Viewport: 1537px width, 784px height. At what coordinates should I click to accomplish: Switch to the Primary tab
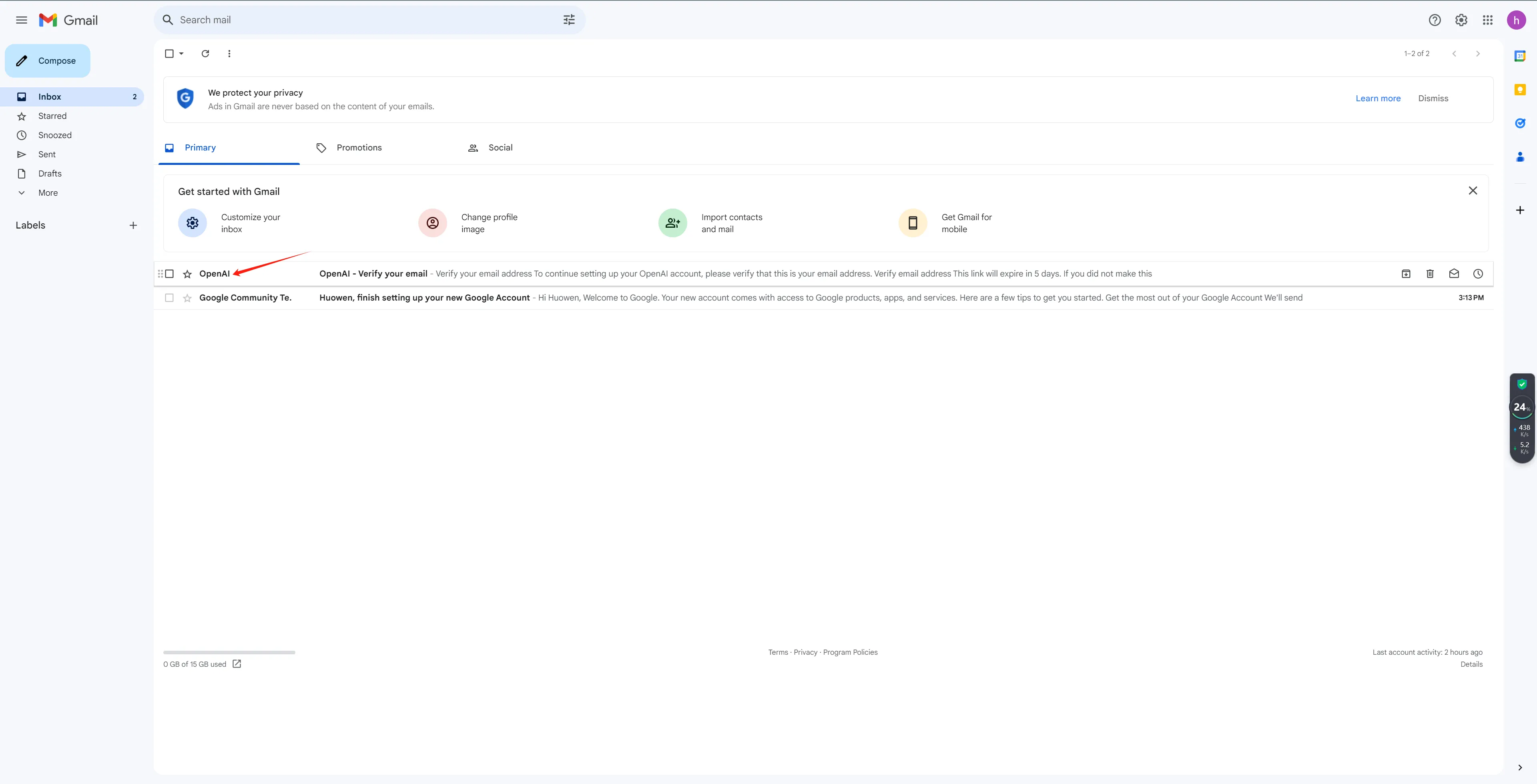[229, 148]
